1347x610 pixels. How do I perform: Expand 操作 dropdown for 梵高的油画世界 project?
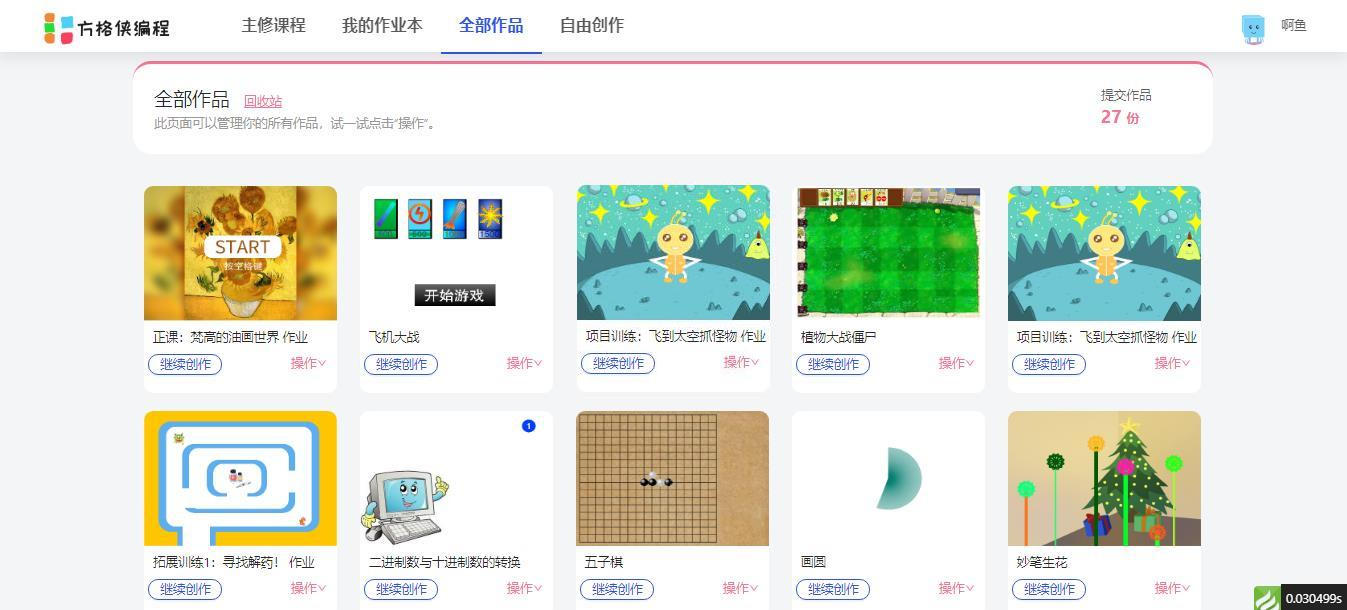click(309, 363)
